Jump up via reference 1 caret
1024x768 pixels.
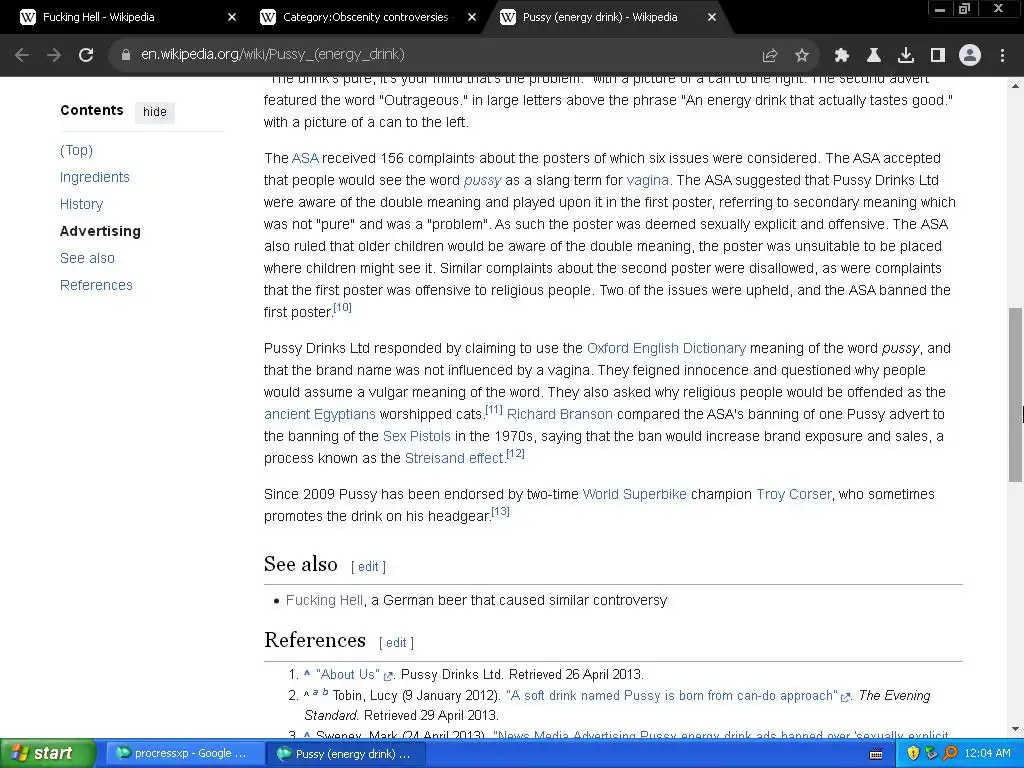pos(307,673)
